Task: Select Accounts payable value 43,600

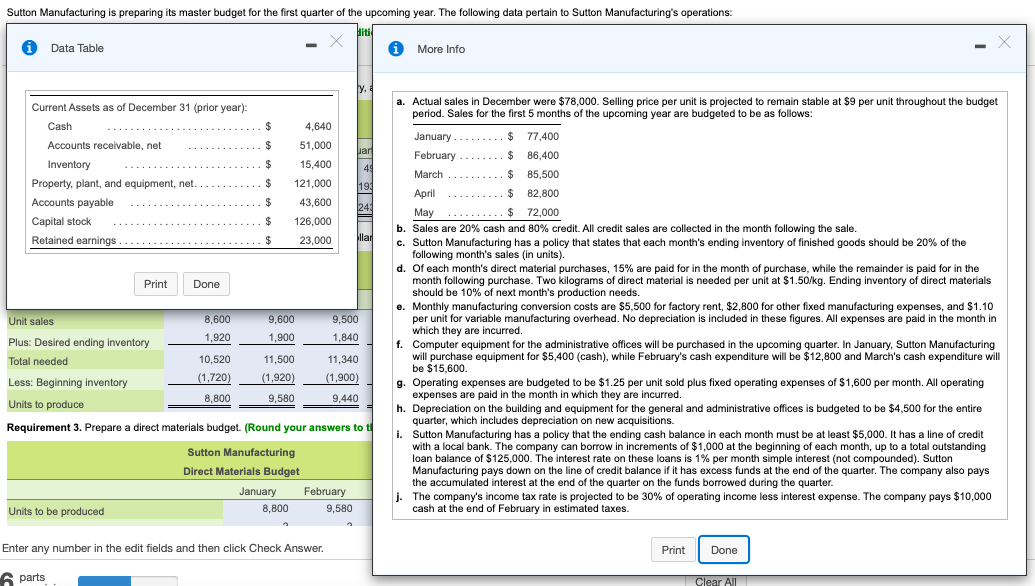Action: 316,203
